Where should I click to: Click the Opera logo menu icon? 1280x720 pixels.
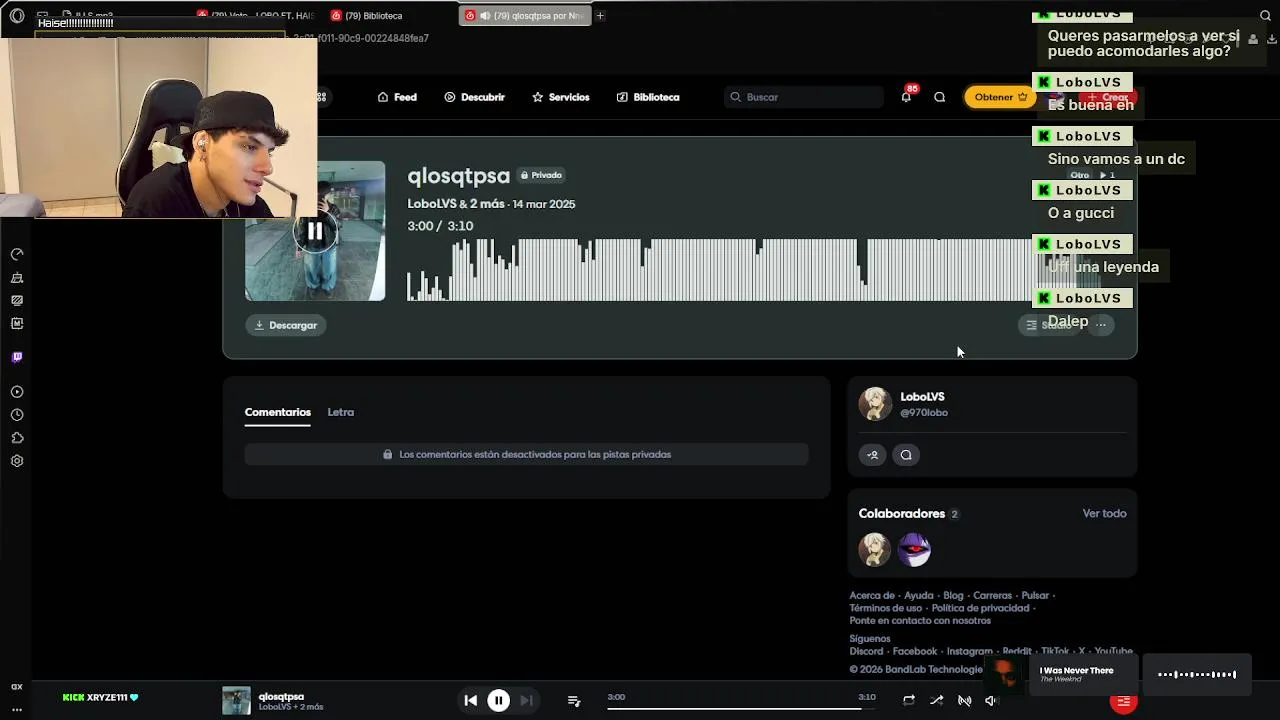(17, 16)
